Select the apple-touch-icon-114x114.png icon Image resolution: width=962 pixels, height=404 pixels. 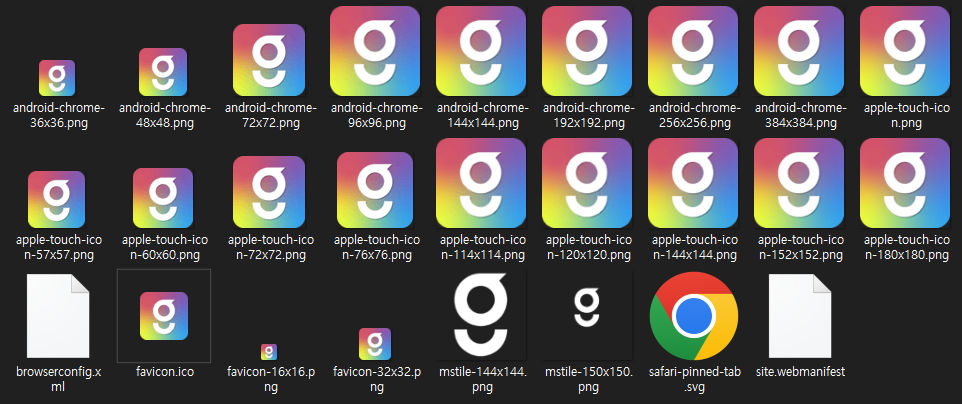pos(481,183)
